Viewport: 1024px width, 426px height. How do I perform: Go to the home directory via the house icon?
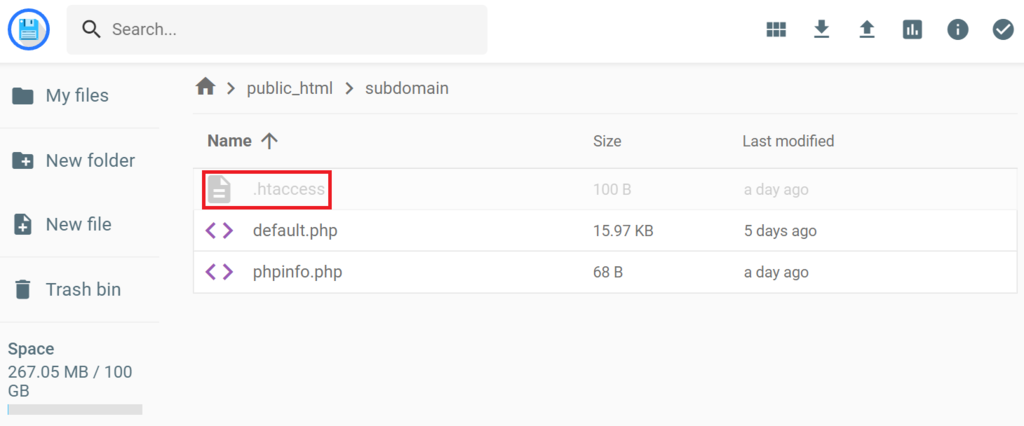205,87
